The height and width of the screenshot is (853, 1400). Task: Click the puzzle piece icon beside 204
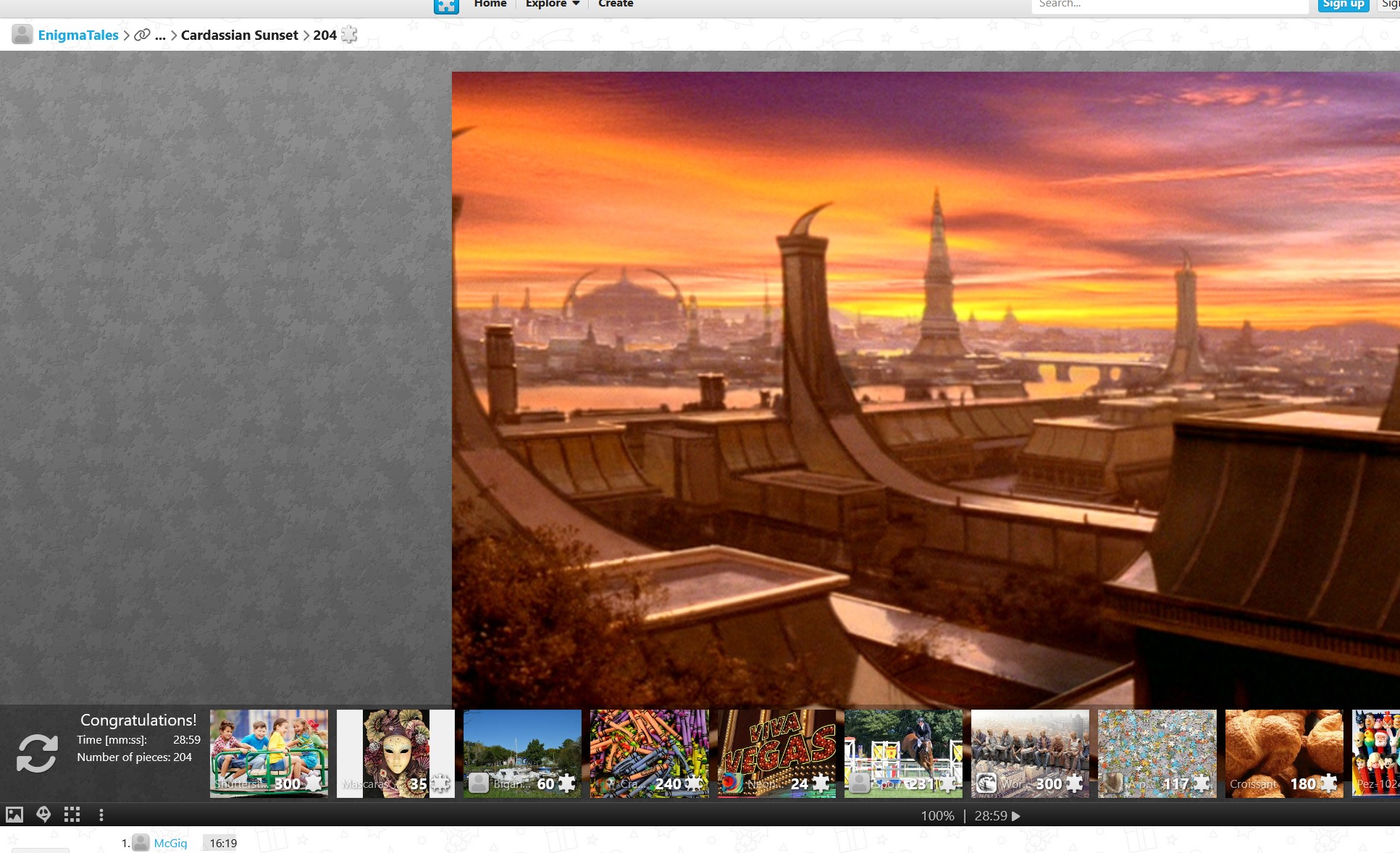point(349,34)
